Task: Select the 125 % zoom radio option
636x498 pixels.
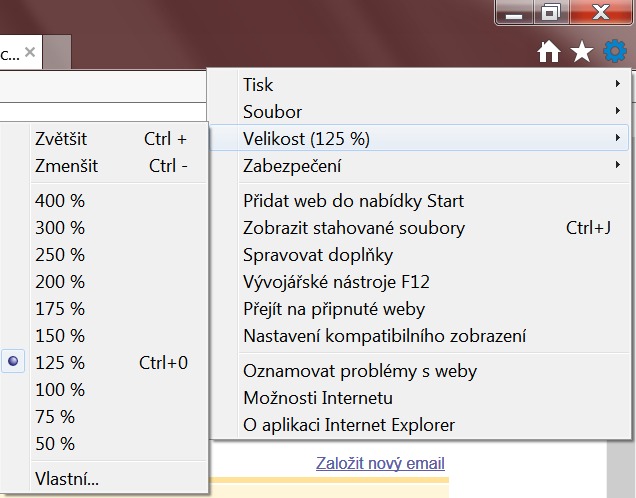Action: point(60,363)
